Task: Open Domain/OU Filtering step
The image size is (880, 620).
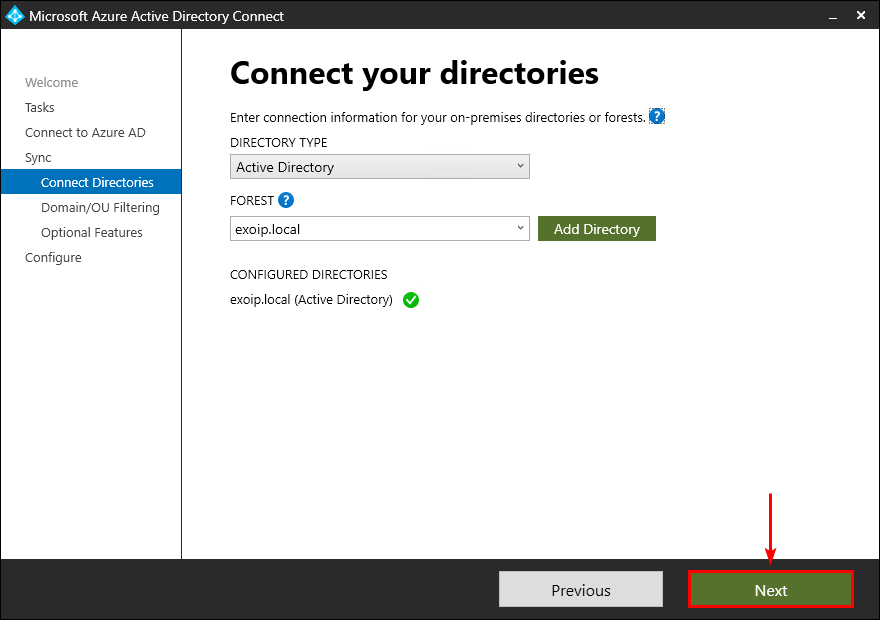Action: [x=100, y=208]
